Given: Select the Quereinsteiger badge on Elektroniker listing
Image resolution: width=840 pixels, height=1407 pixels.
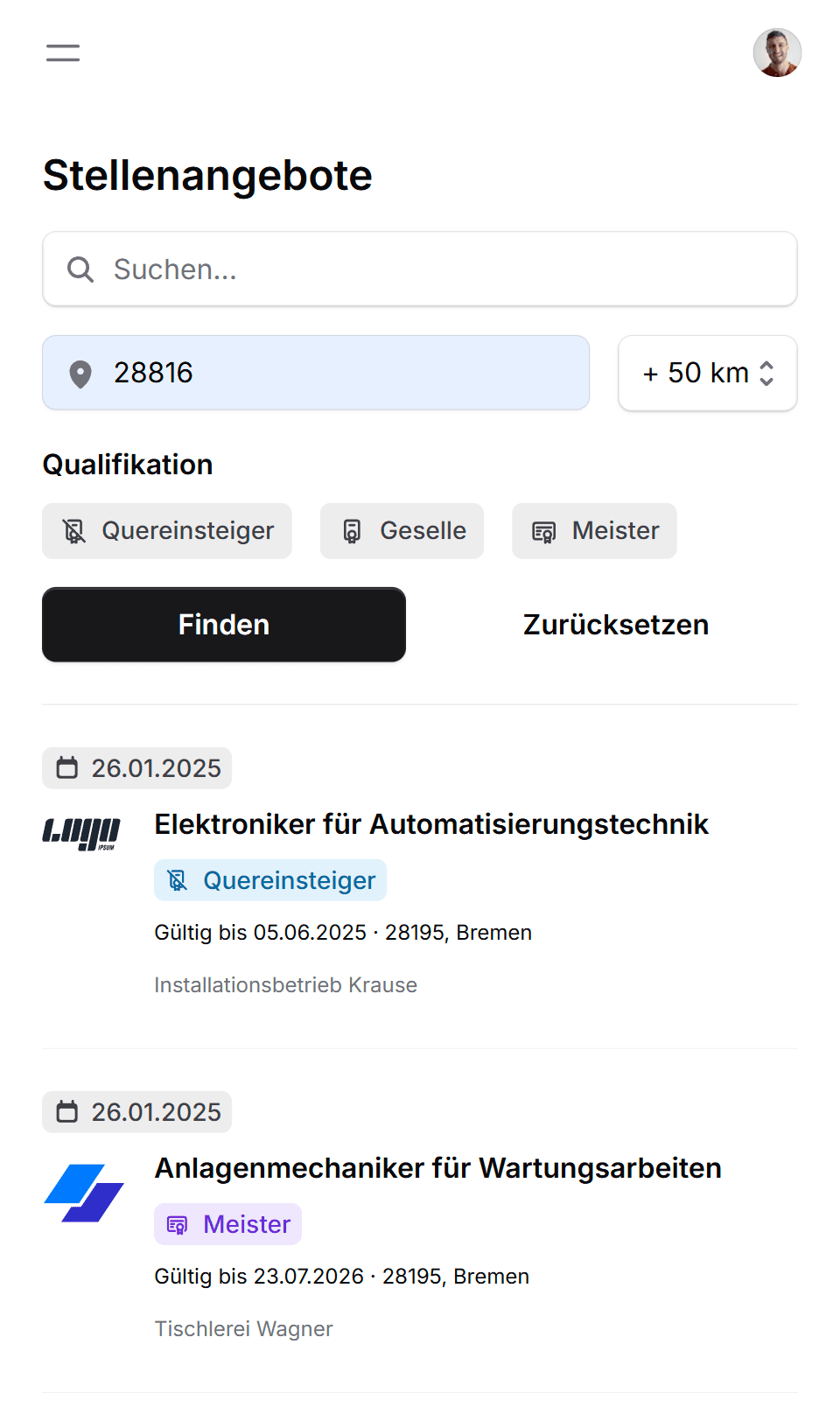Looking at the screenshot, I should tap(269, 879).
